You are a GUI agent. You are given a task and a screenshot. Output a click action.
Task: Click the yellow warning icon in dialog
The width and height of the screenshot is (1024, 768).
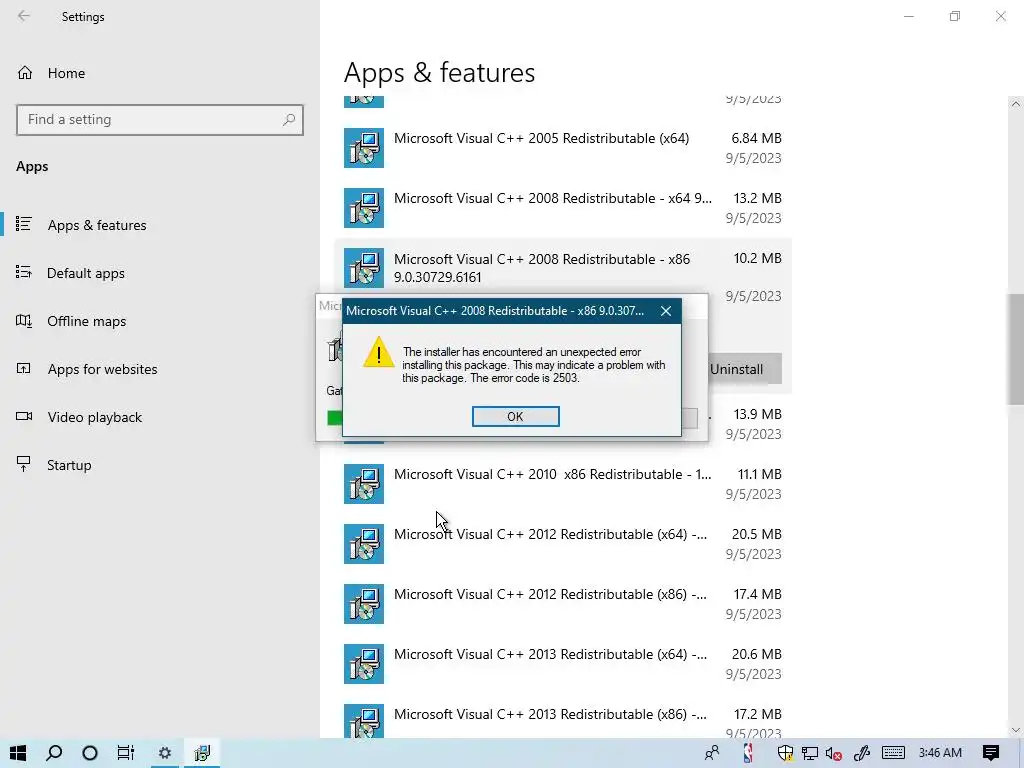point(379,353)
